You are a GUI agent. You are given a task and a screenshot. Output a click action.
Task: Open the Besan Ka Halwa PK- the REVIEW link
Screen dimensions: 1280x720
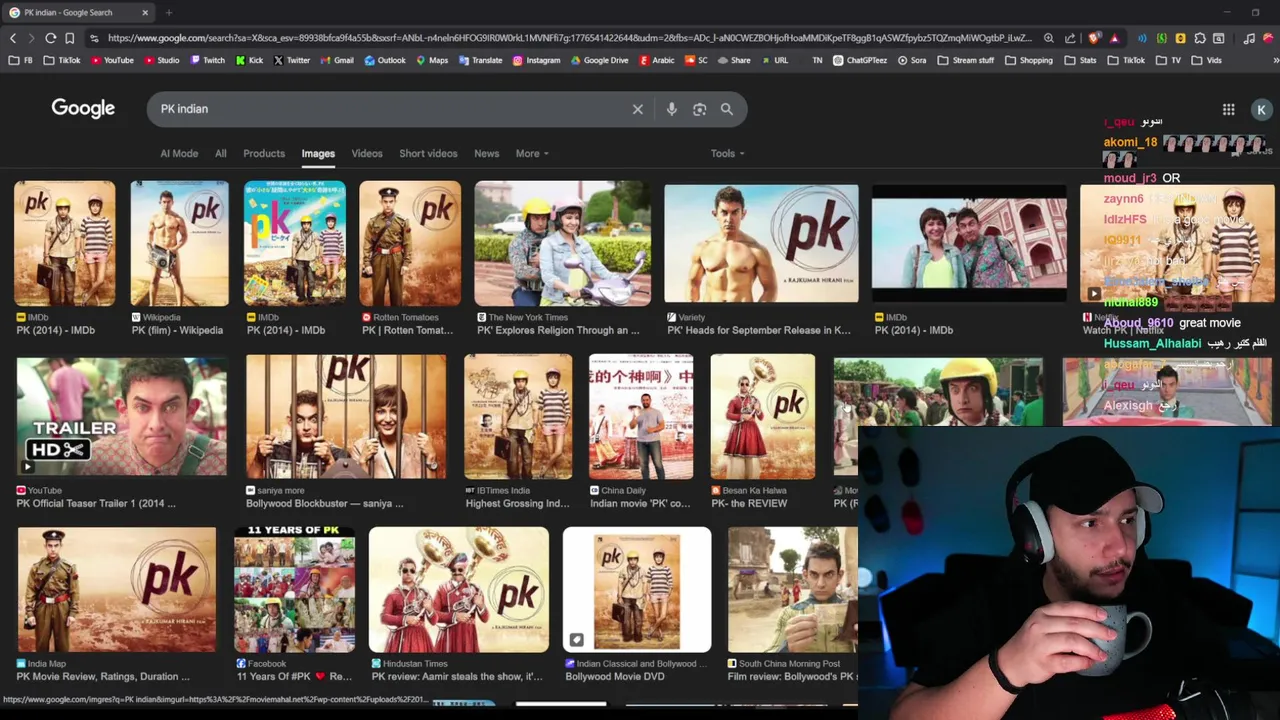pyautogui.click(x=749, y=503)
